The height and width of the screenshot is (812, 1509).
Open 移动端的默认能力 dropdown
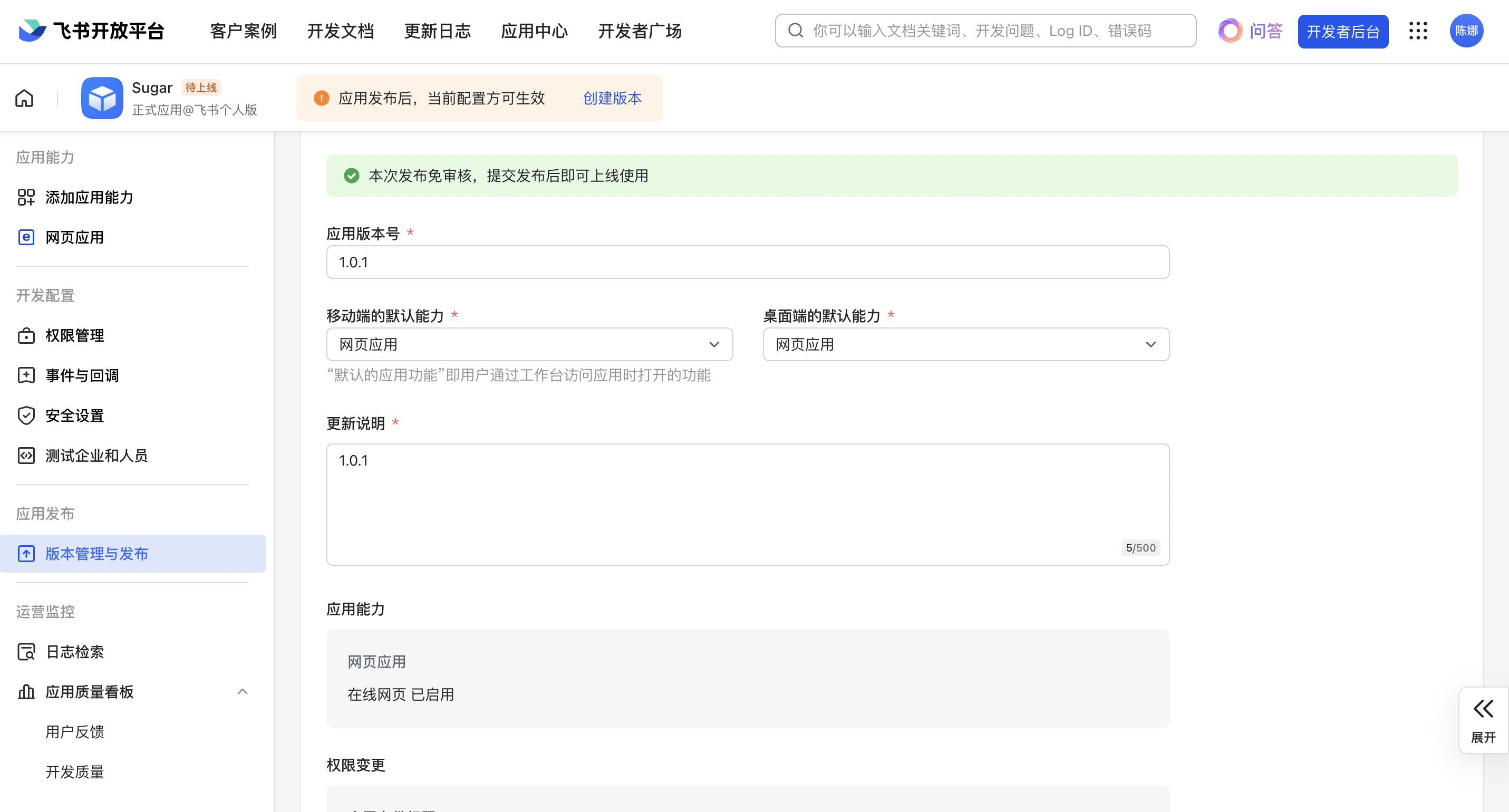(529, 344)
